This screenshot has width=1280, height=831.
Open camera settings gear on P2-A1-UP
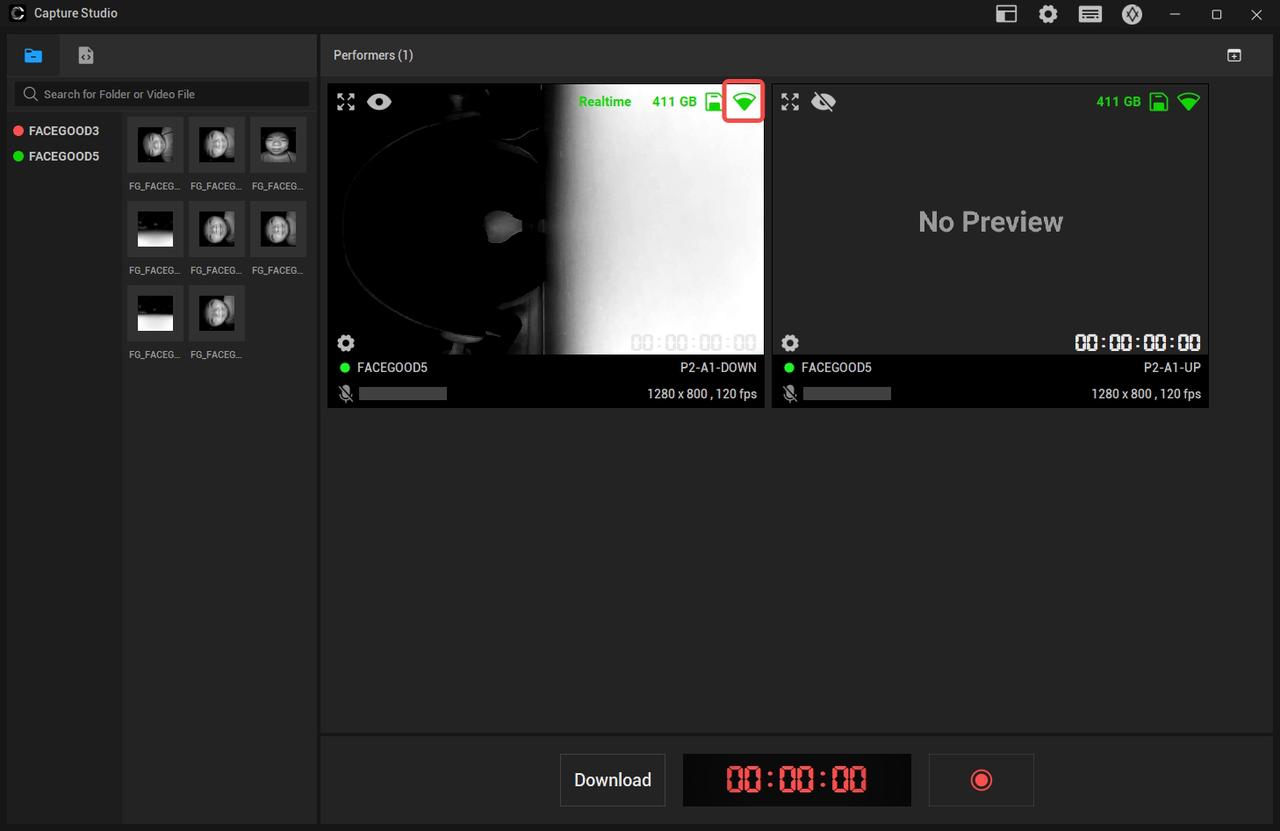point(790,343)
